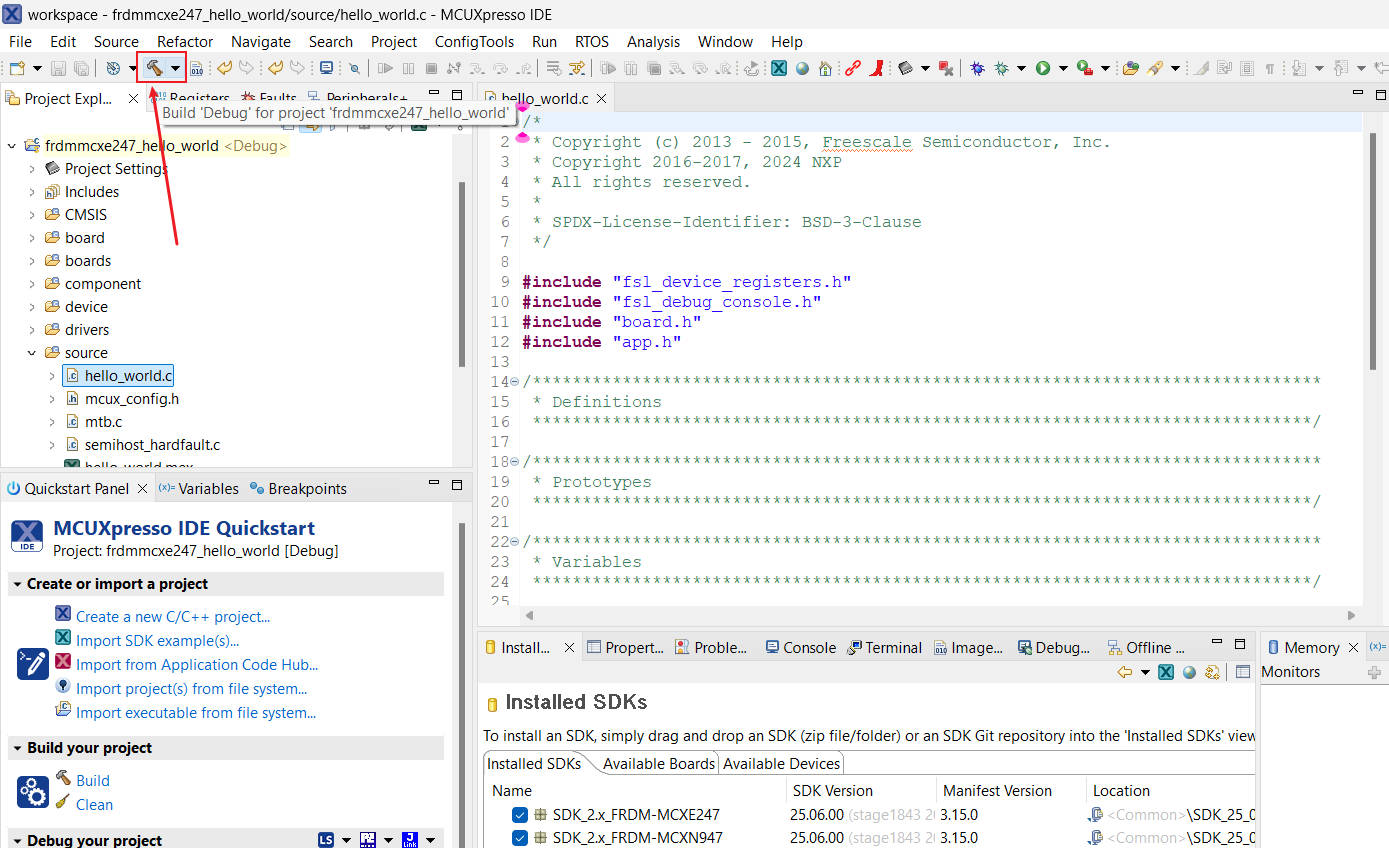Toggle the SDK_2.x_FRDM-MCXN947 checkbox
1389x848 pixels.
tap(519, 837)
